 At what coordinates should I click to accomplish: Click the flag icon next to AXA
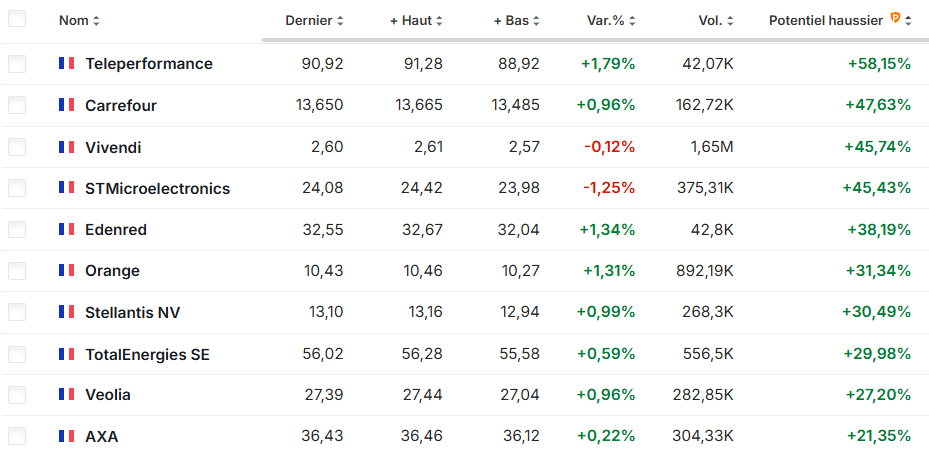point(66,436)
